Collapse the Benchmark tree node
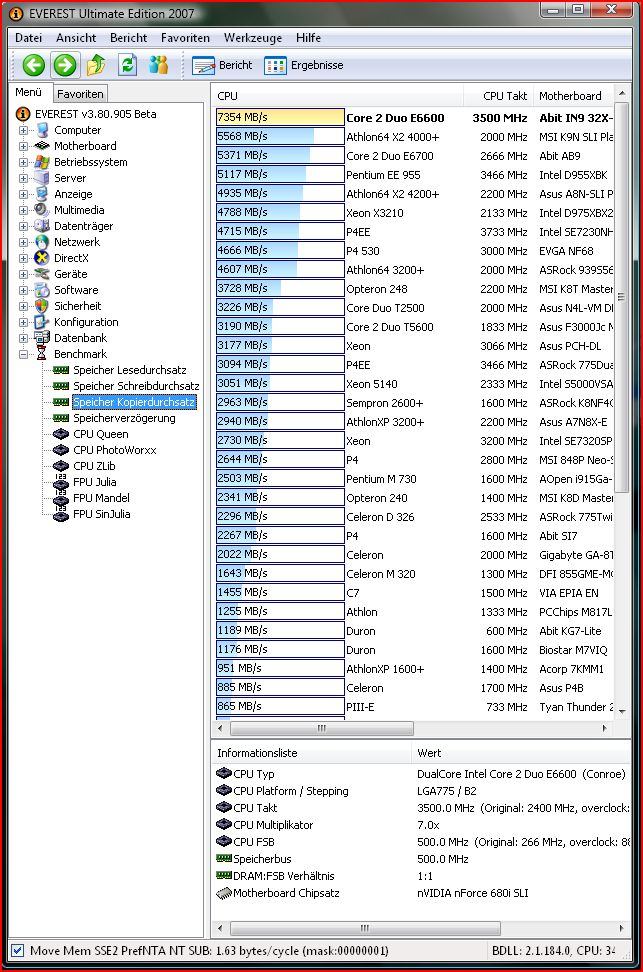The height and width of the screenshot is (972, 643). point(24,355)
